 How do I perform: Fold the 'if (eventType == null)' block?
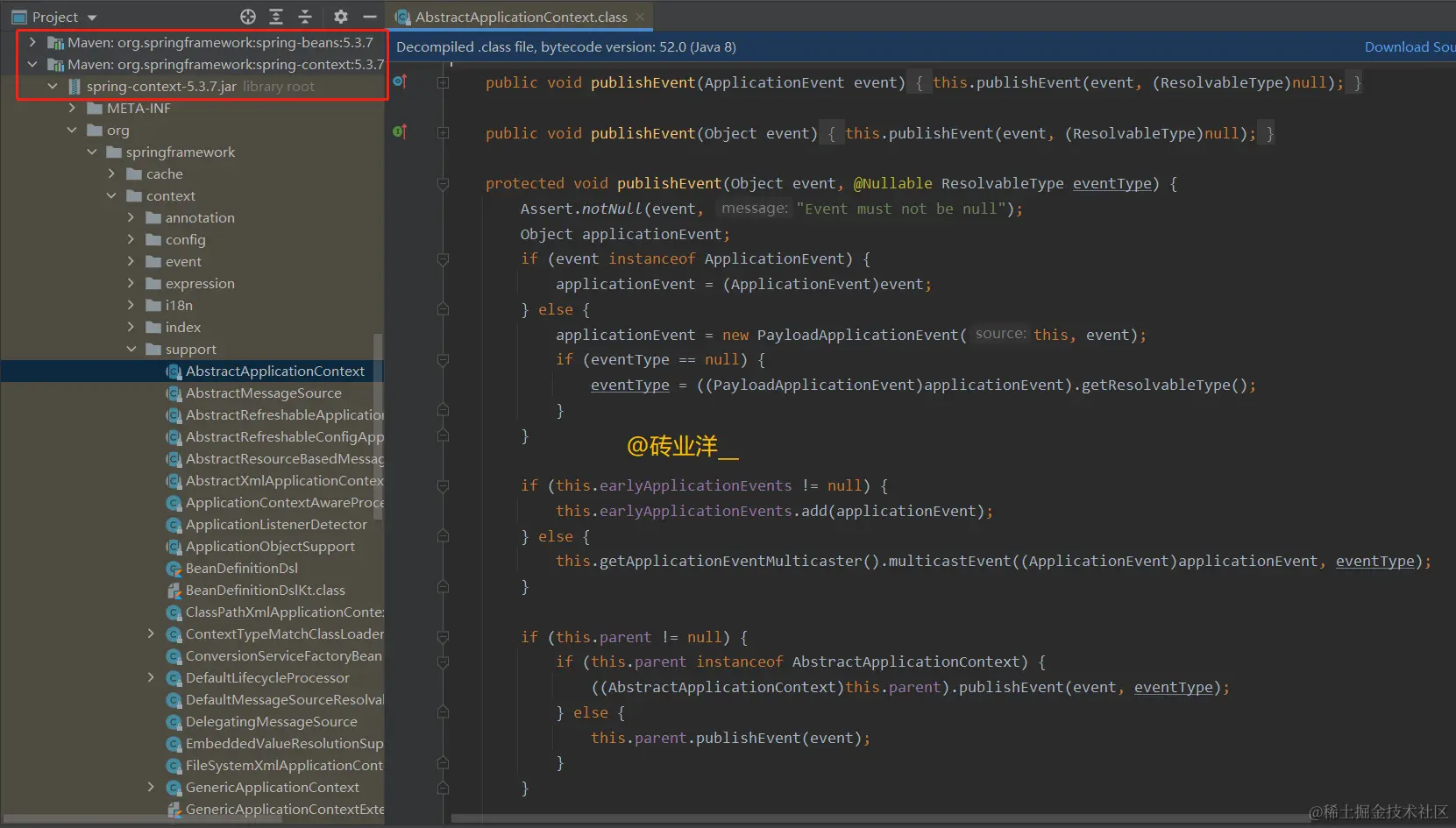pos(443,360)
